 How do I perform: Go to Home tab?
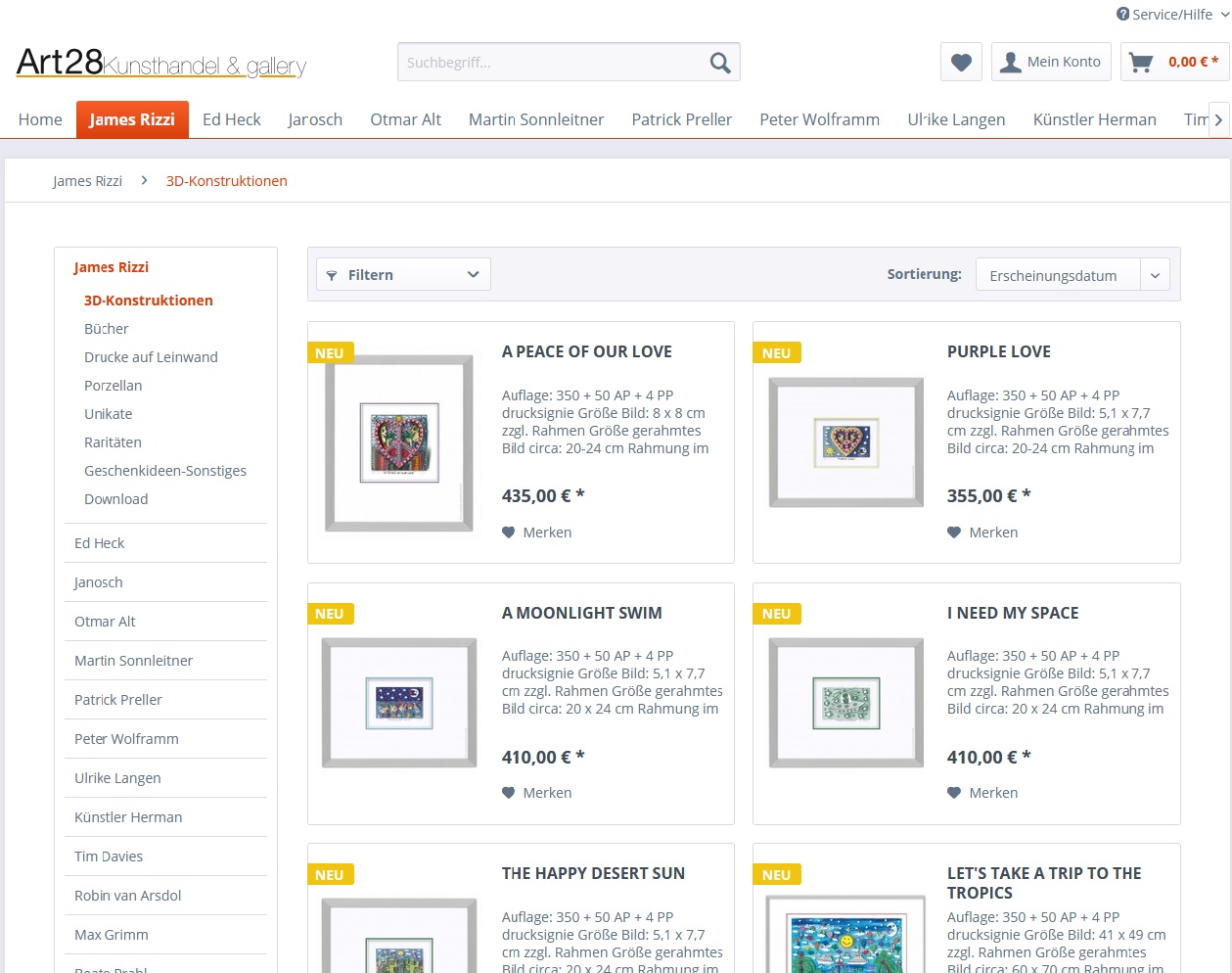tap(40, 119)
